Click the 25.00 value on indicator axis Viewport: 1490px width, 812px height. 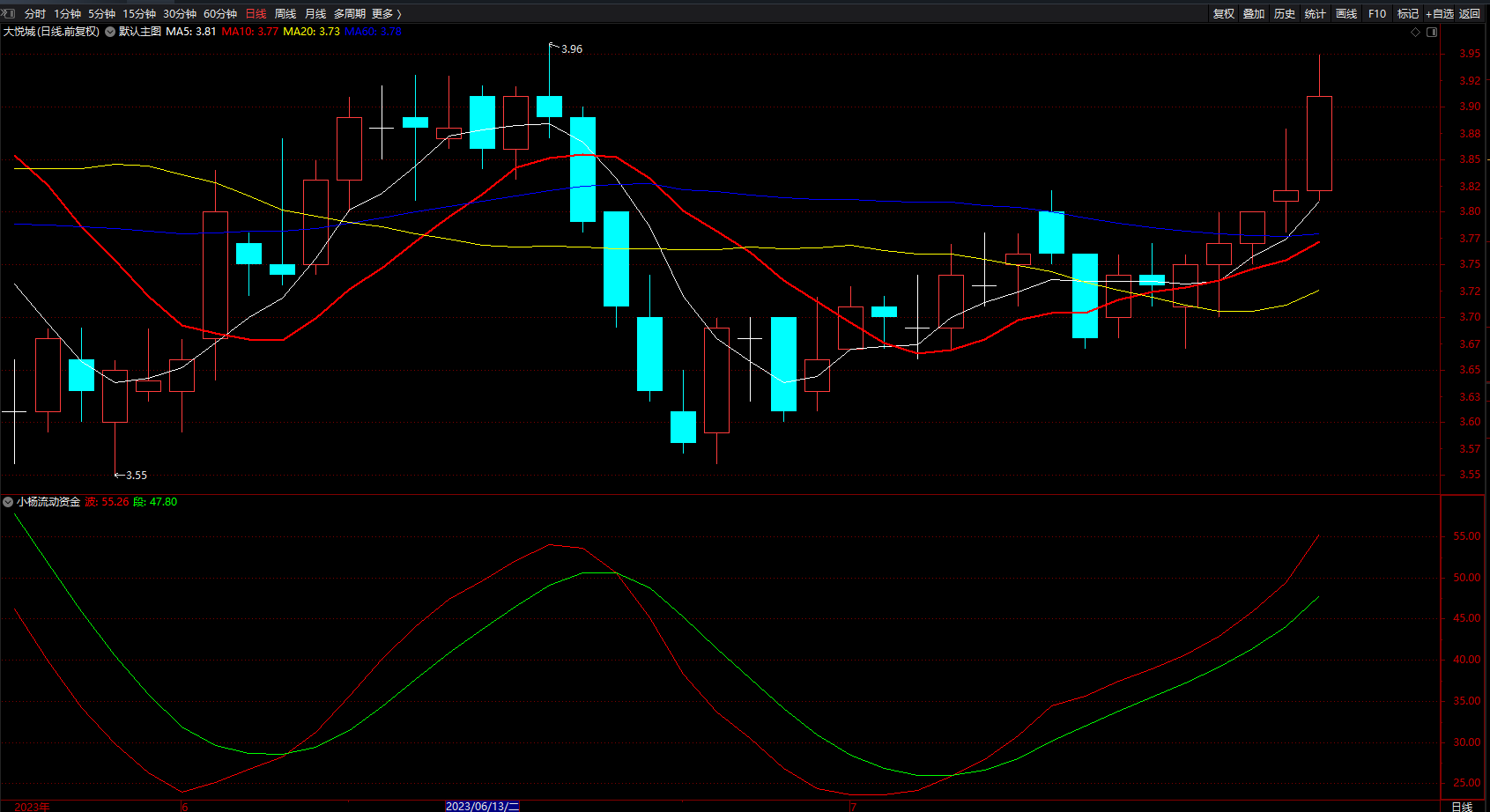(1467, 783)
